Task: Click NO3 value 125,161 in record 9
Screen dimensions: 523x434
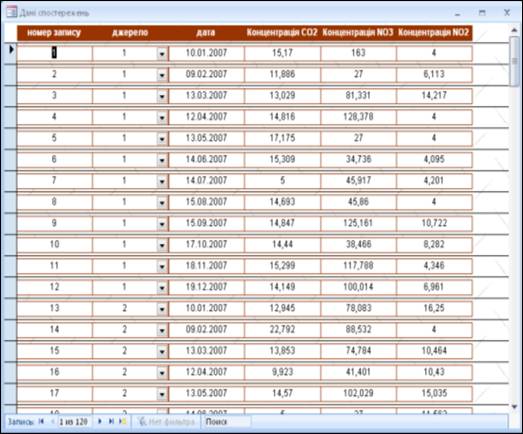Action: pos(358,224)
